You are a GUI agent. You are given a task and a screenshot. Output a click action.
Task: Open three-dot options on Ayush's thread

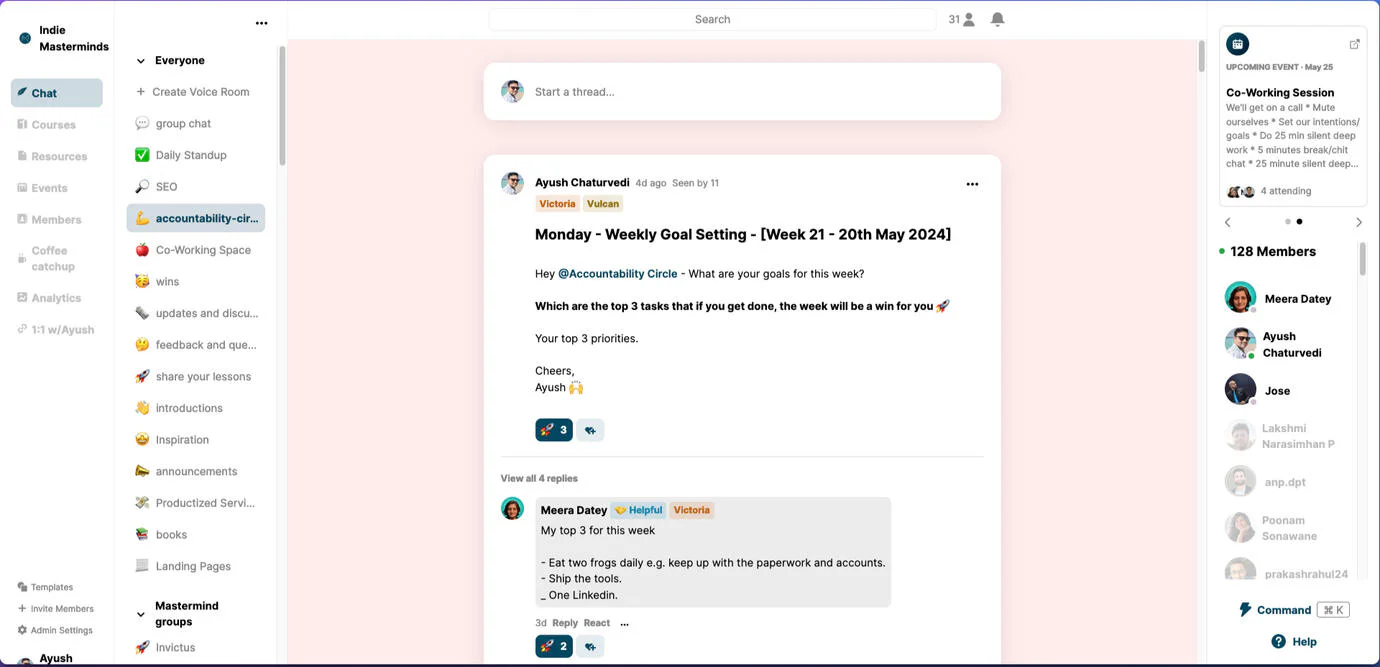coord(972,184)
